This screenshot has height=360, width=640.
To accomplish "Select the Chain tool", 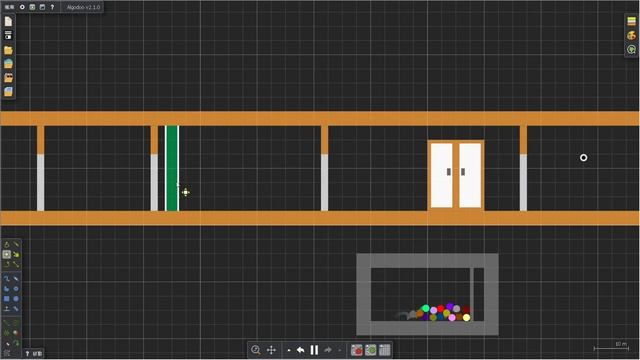I will (16, 309).
